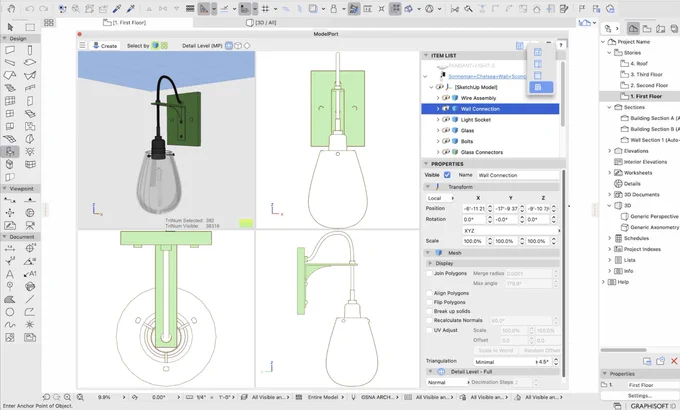
Task: Open the Local coordinate system dropdown
Action: tap(439, 198)
